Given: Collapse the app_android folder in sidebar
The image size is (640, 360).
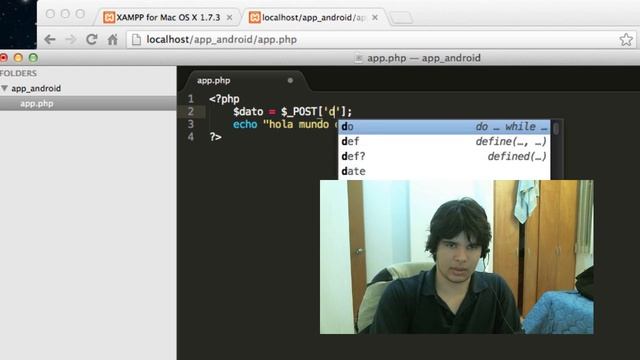Looking at the screenshot, I should (x=4, y=88).
